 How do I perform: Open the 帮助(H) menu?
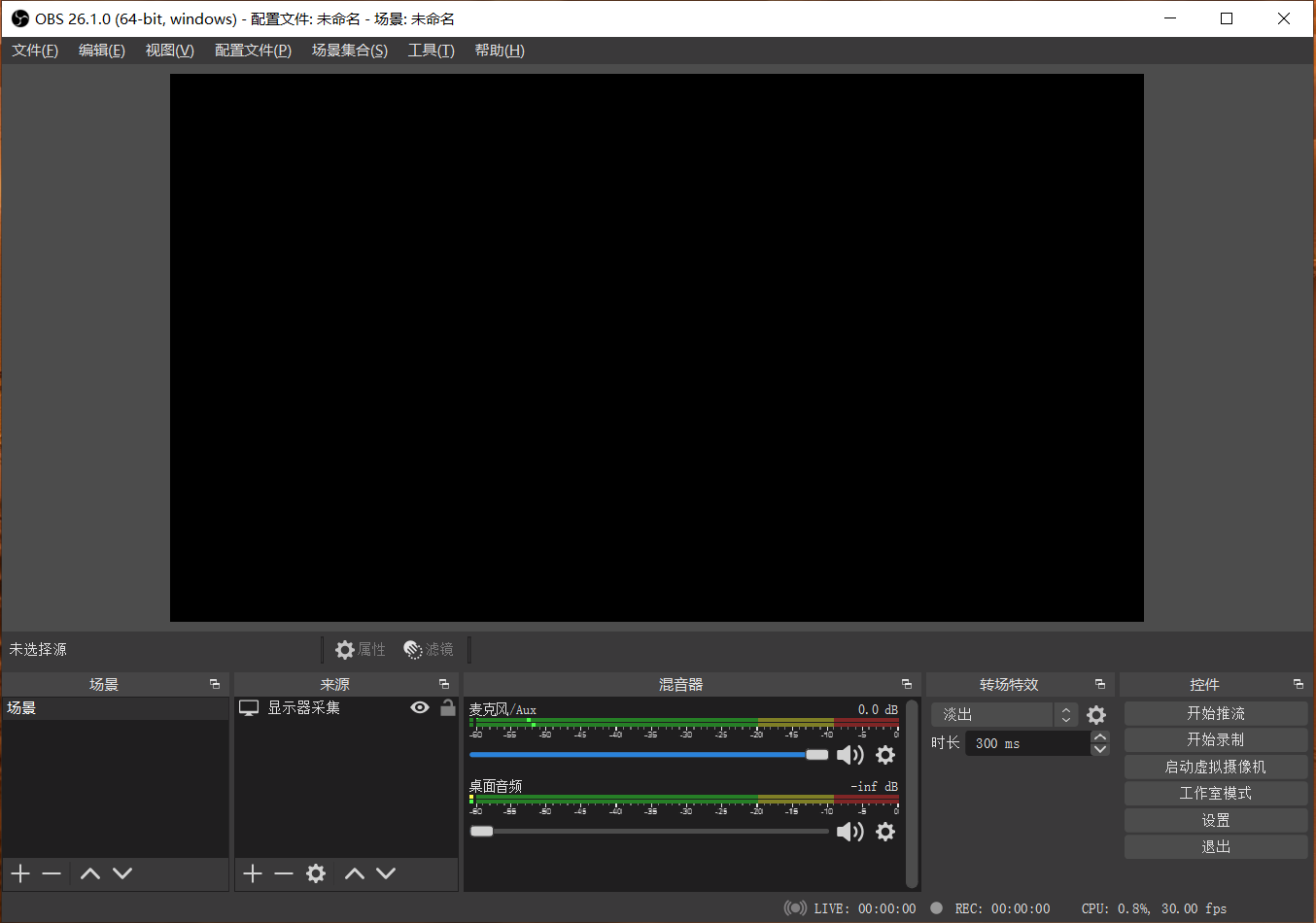click(500, 51)
